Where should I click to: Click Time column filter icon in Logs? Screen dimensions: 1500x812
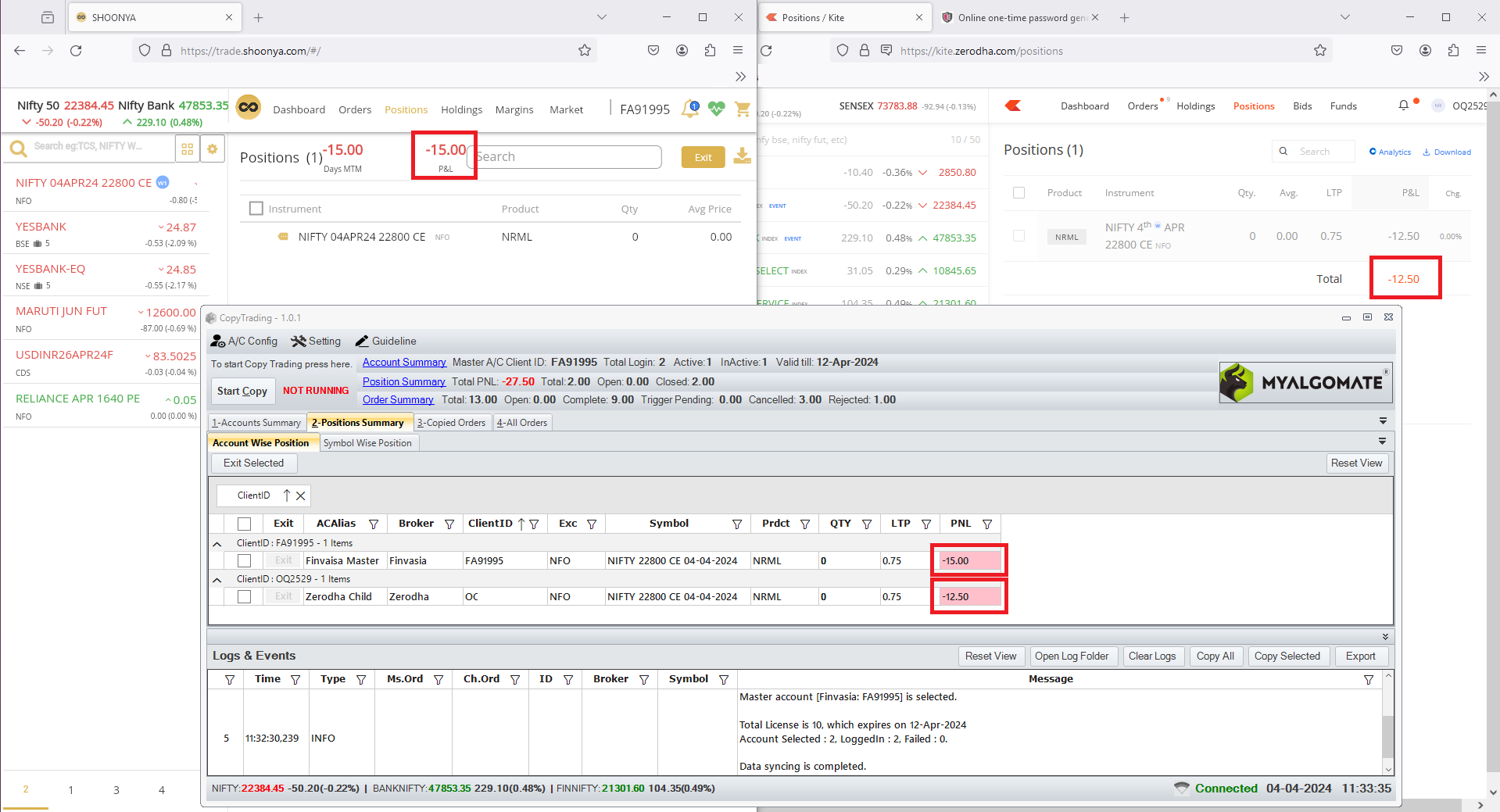pos(295,680)
